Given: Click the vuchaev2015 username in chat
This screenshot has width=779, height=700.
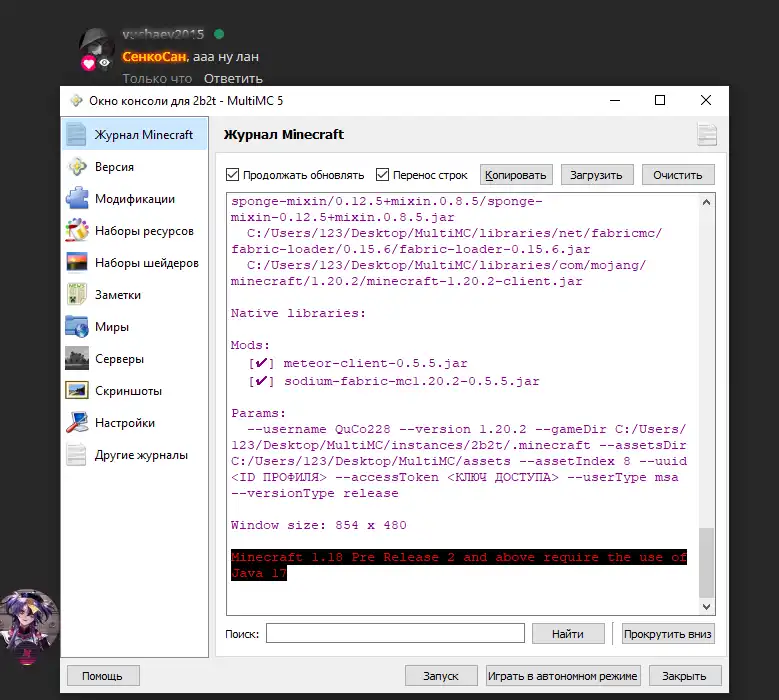Looking at the screenshot, I should coord(163,34).
